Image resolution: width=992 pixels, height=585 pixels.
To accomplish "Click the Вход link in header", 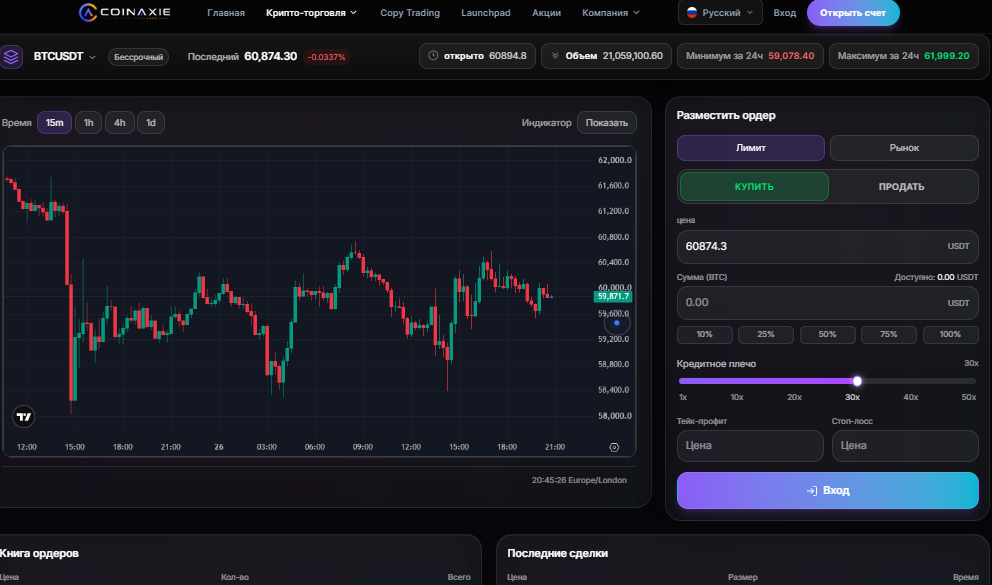I will [784, 13].
